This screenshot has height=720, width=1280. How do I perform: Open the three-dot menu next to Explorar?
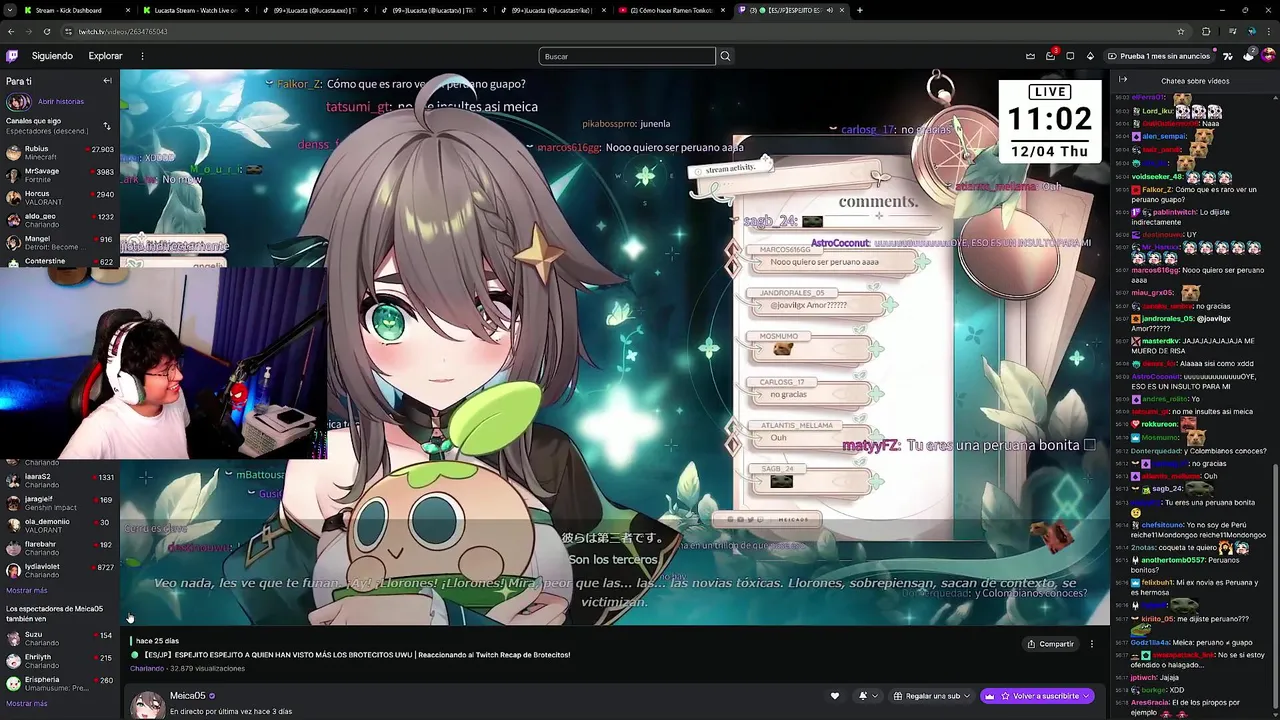tap(142, 56)
